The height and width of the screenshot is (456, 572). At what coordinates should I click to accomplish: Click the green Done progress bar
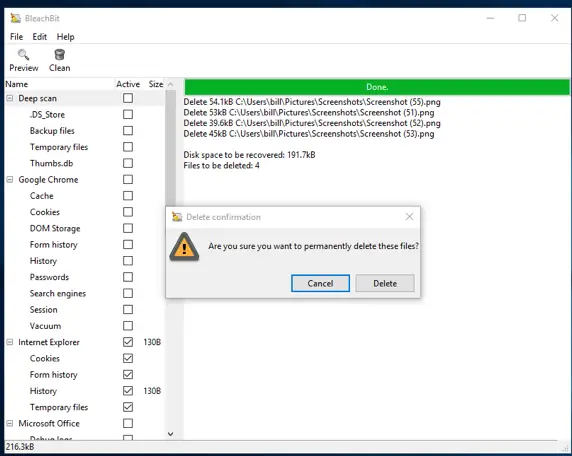377,87
